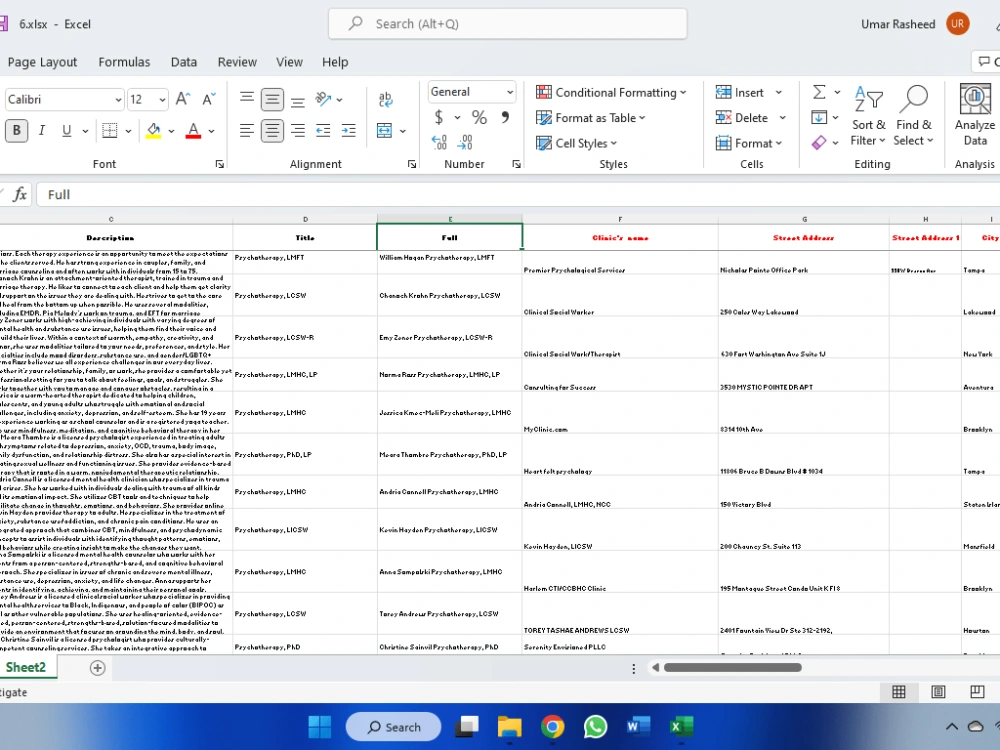Open the Page Layout tab
The width and height of the screenshot is (1000, 750).
[x=42, y=62]
